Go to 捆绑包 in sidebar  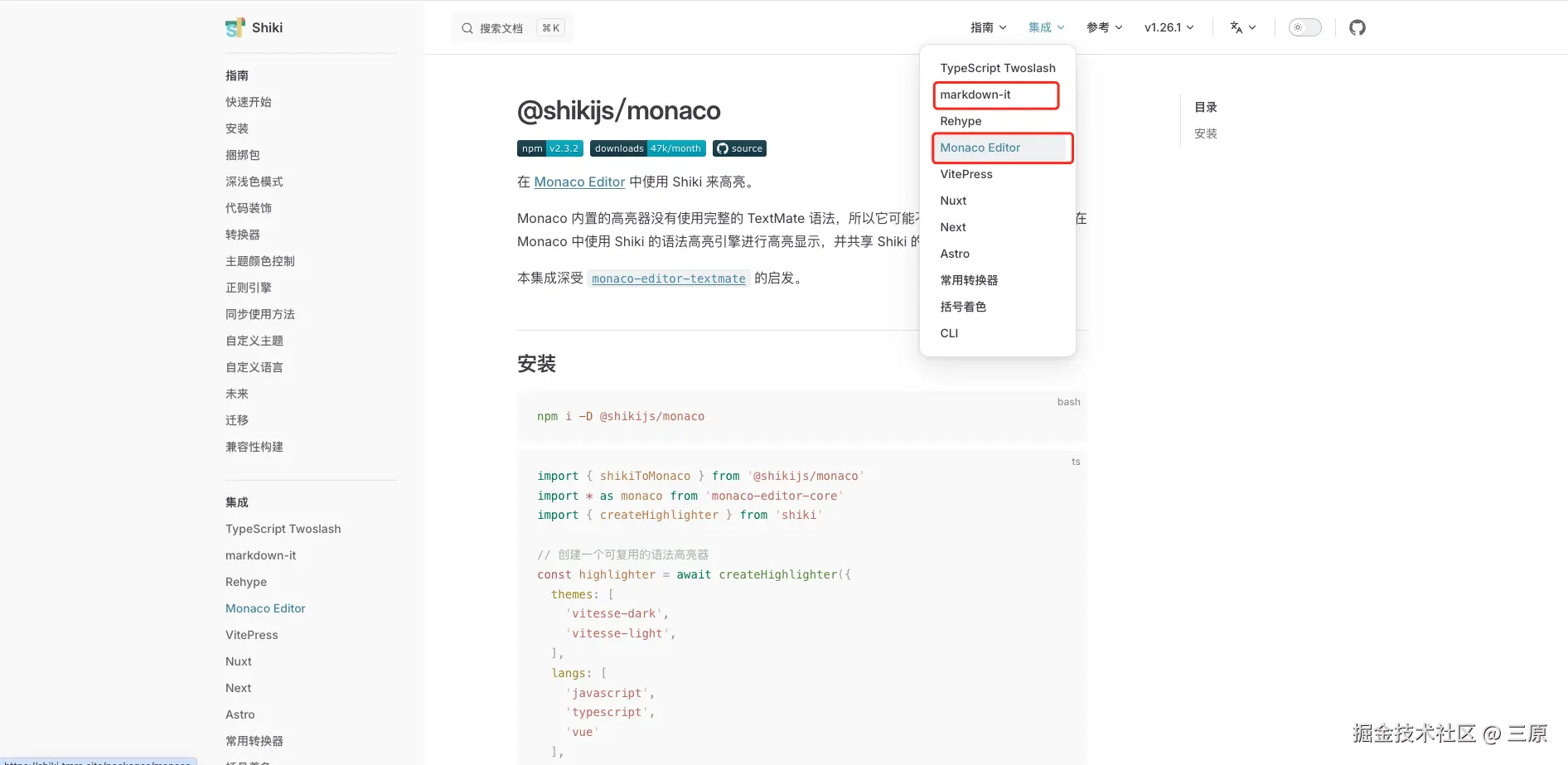pyautogui.click(x=243, y=155)
